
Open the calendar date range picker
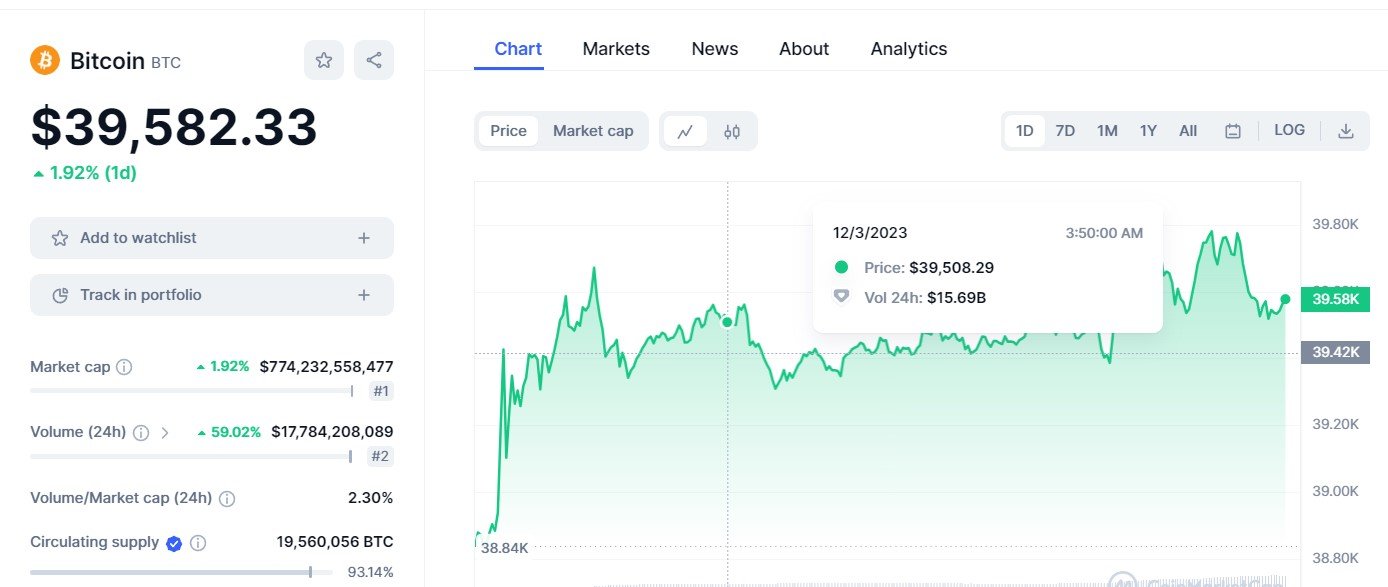click(x=1233, y=131)
